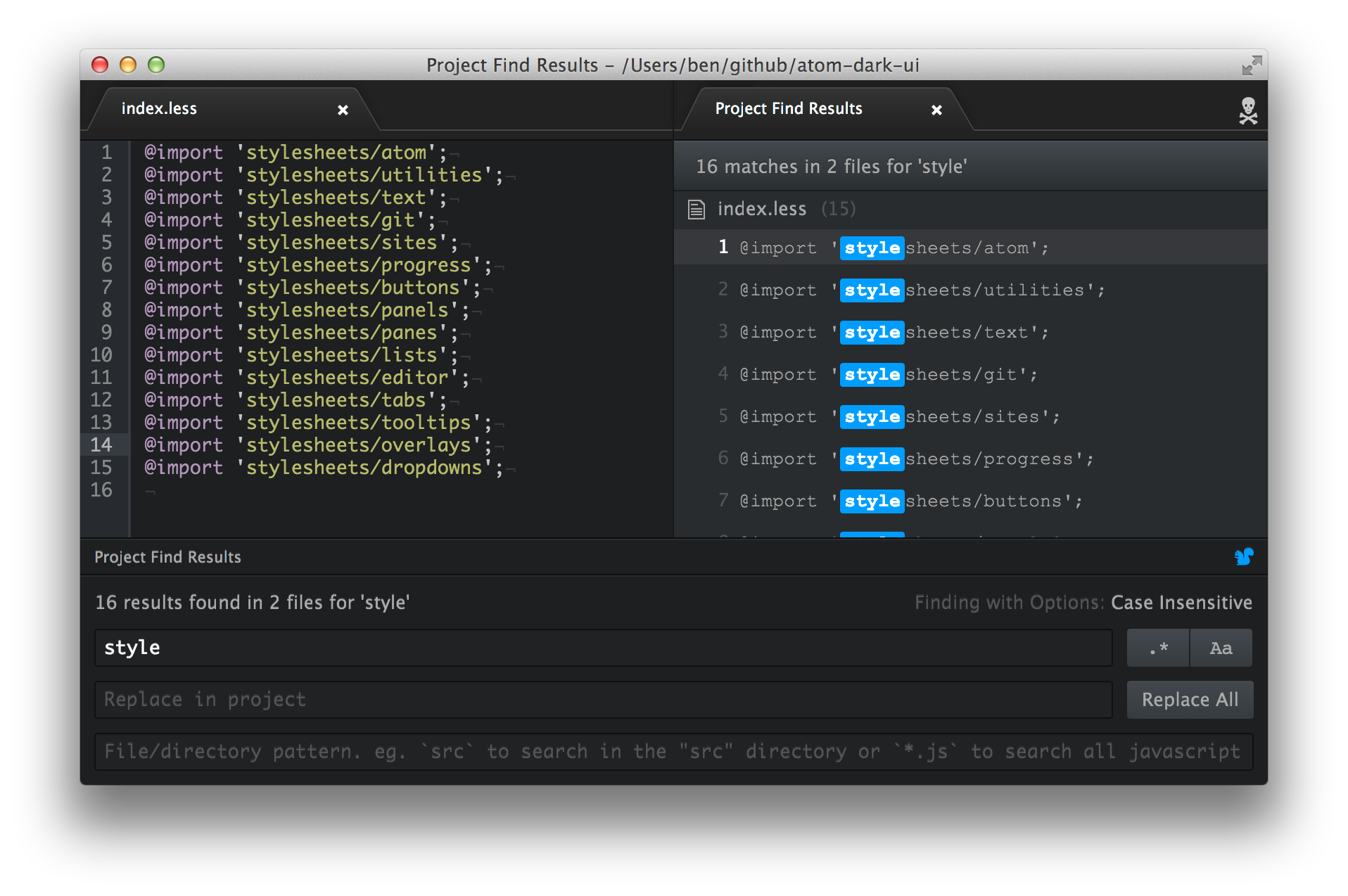
Task: Toggle the case sensitivity Aa option
Action: click(1221, 648)
